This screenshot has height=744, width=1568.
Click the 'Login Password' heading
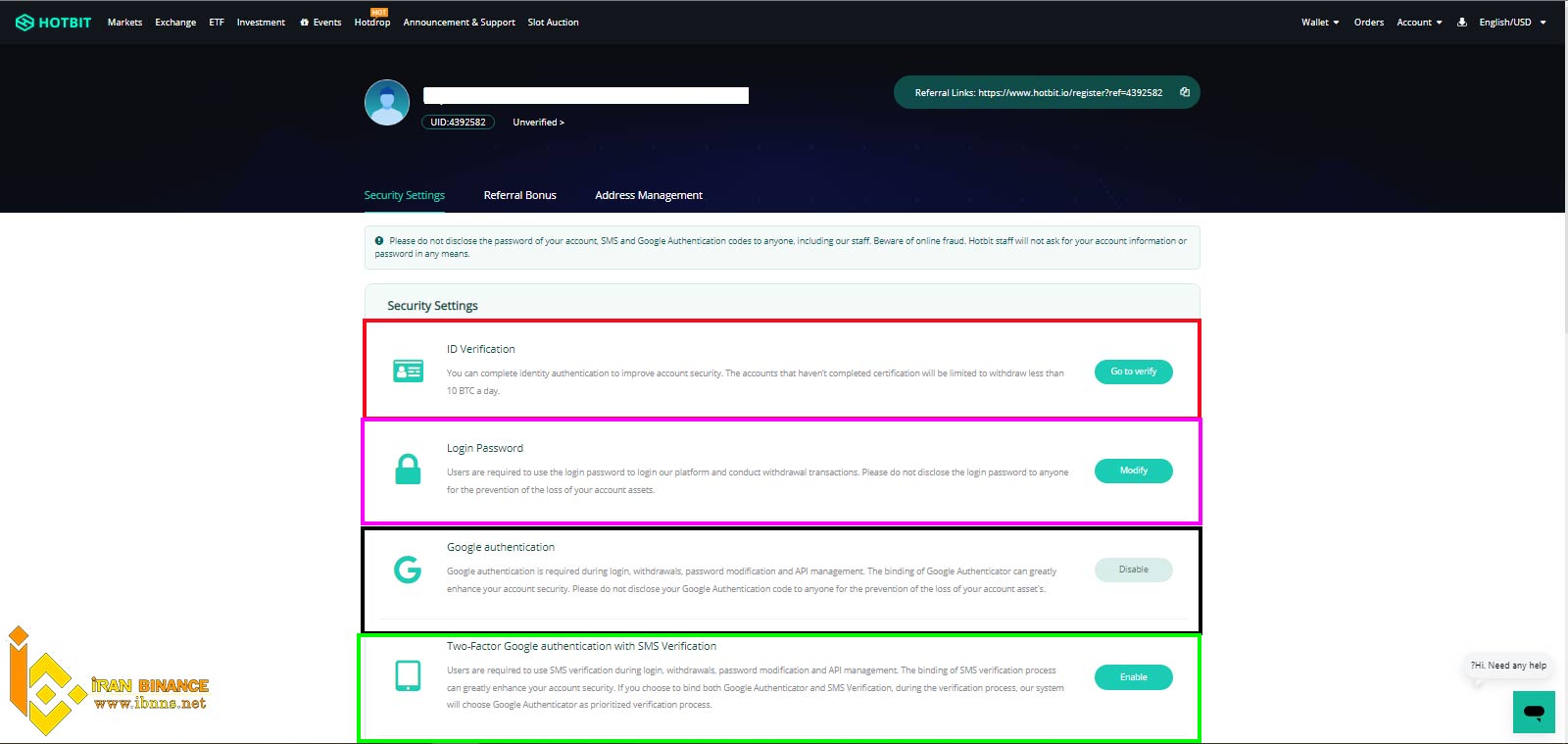pyautogui.click(x=485, y=448)
